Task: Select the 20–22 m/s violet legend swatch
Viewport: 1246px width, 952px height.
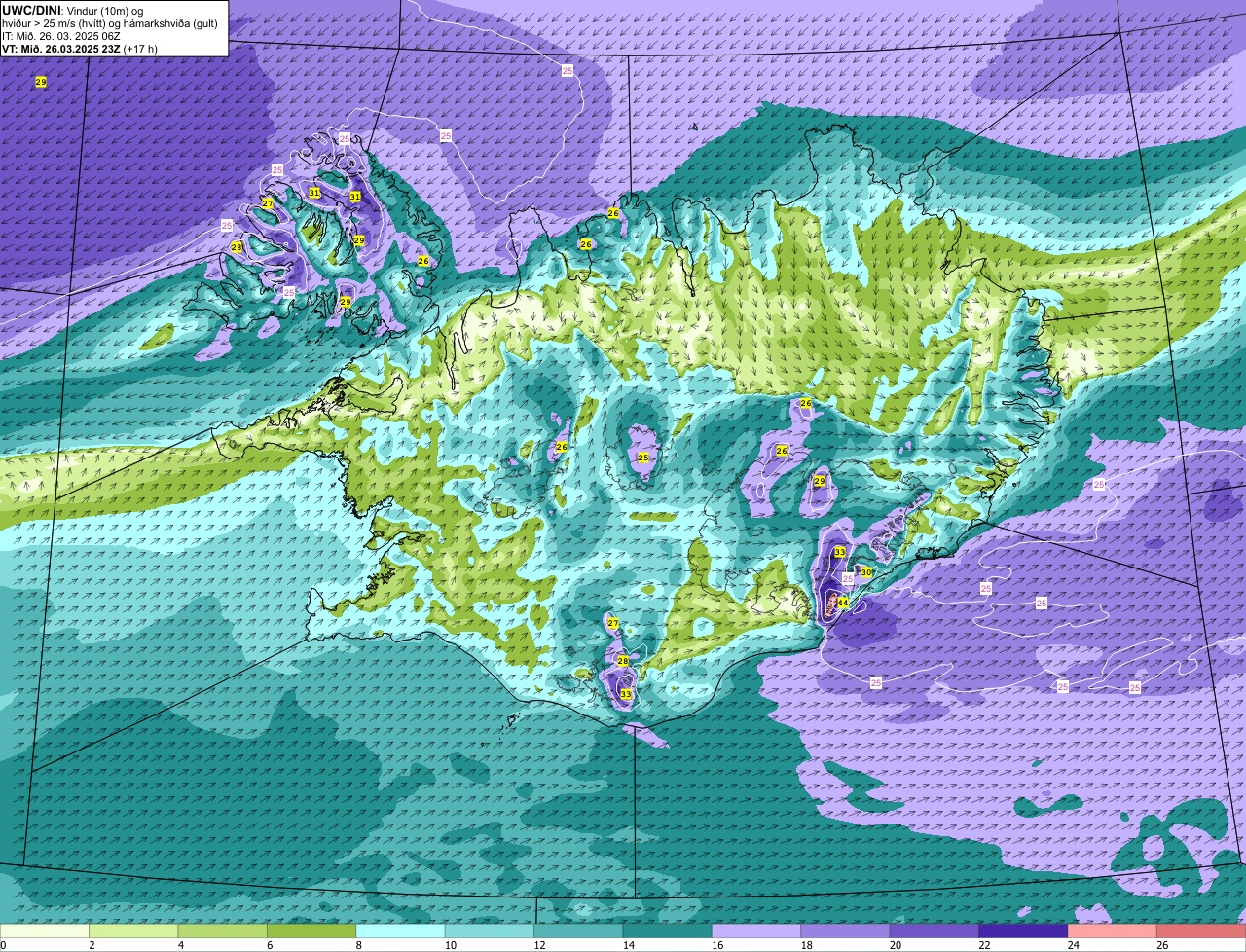Action: (x=934, y=932)
